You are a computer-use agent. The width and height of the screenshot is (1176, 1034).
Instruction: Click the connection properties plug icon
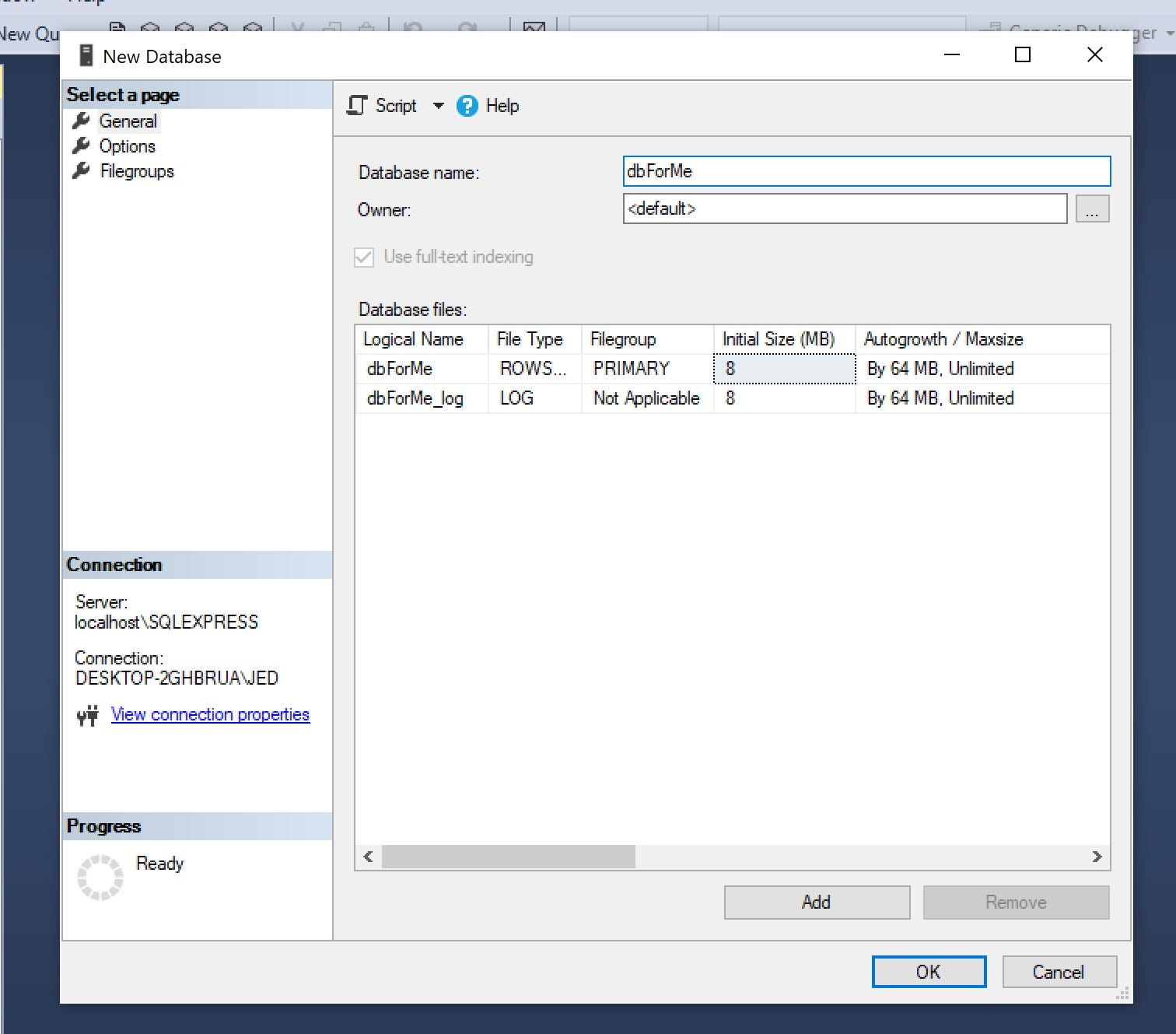(x=87, y=715)
